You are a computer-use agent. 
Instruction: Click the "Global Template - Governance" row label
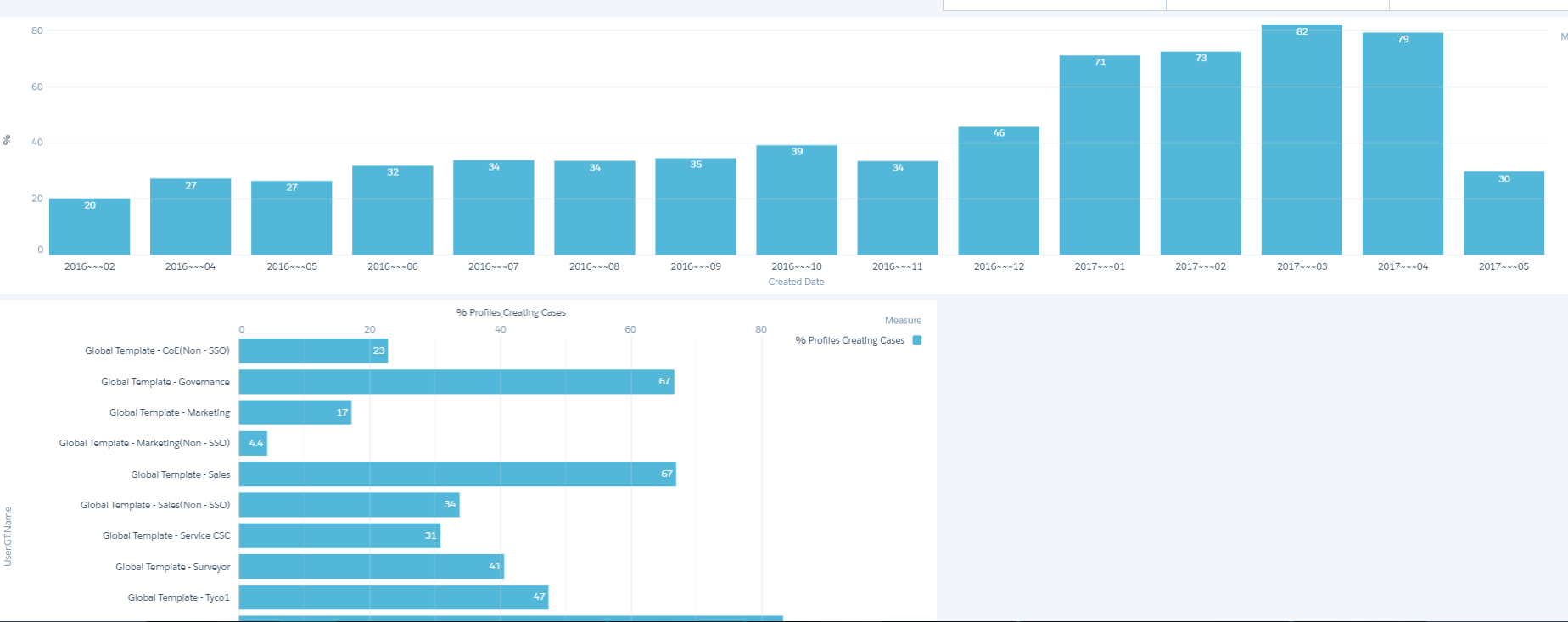pos(165,382)
